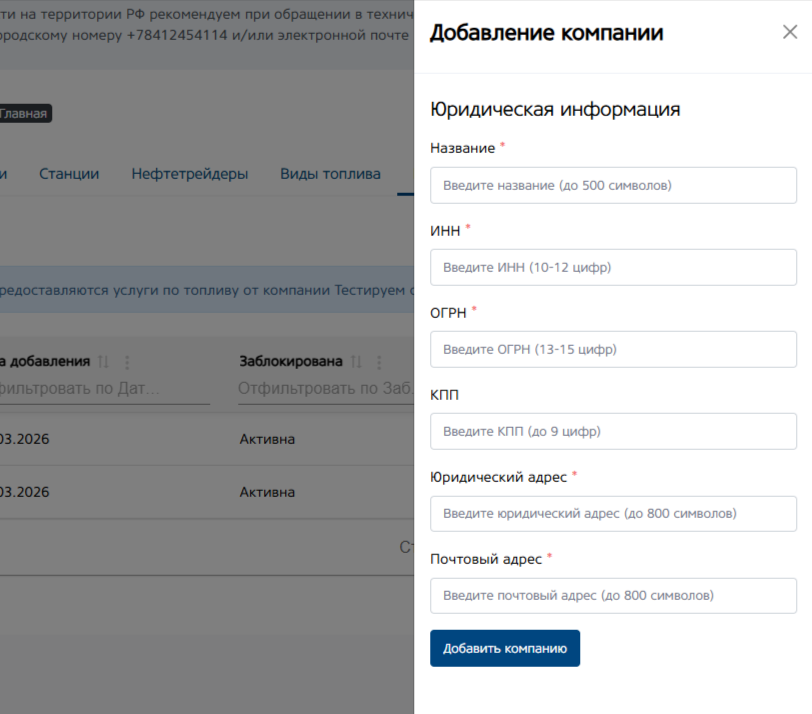Sort by the date added column

[104, 362]
